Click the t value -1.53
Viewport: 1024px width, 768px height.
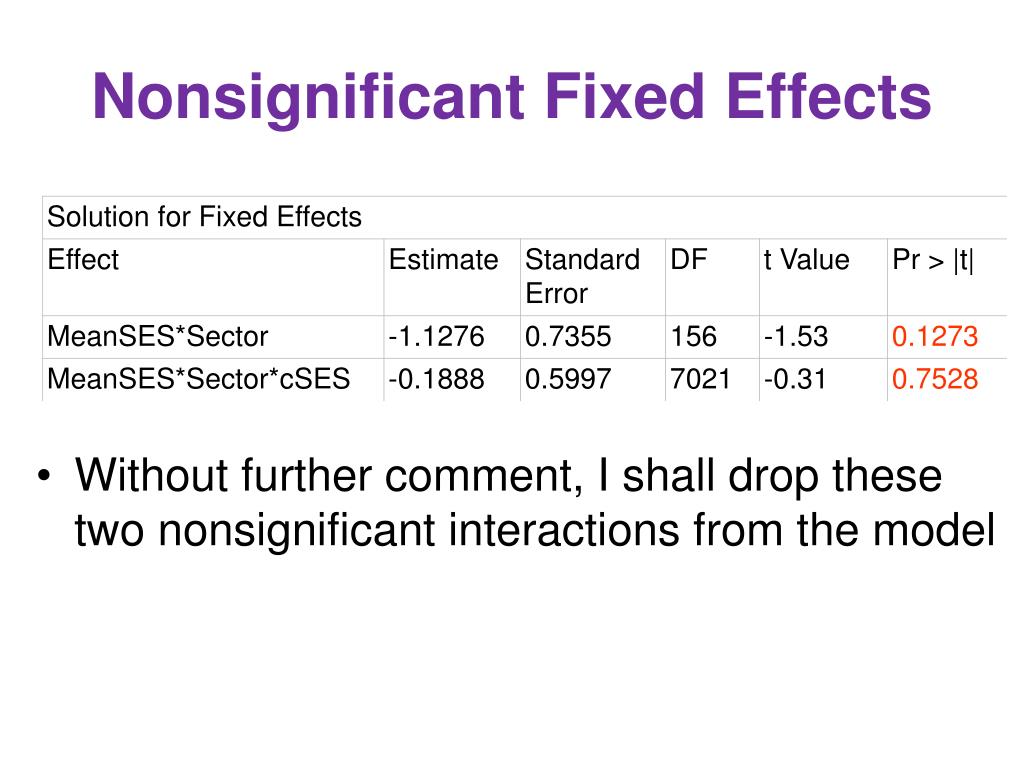click(x=795, y=337)
